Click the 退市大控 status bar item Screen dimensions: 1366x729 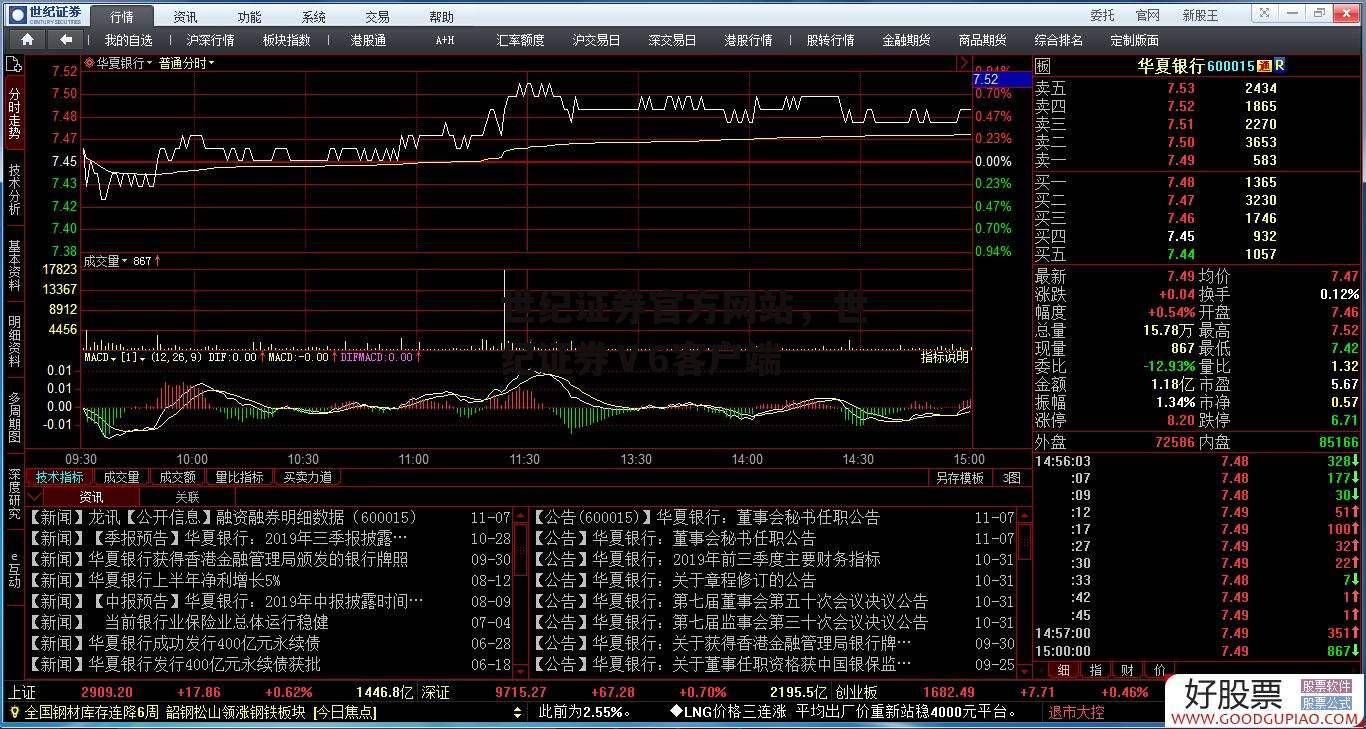click(1076, 712)
